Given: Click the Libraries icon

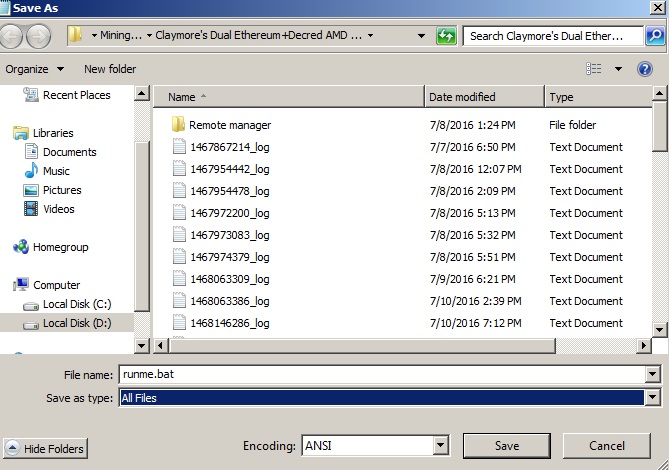Looking at the screenshot, I should tap(20, 133).
